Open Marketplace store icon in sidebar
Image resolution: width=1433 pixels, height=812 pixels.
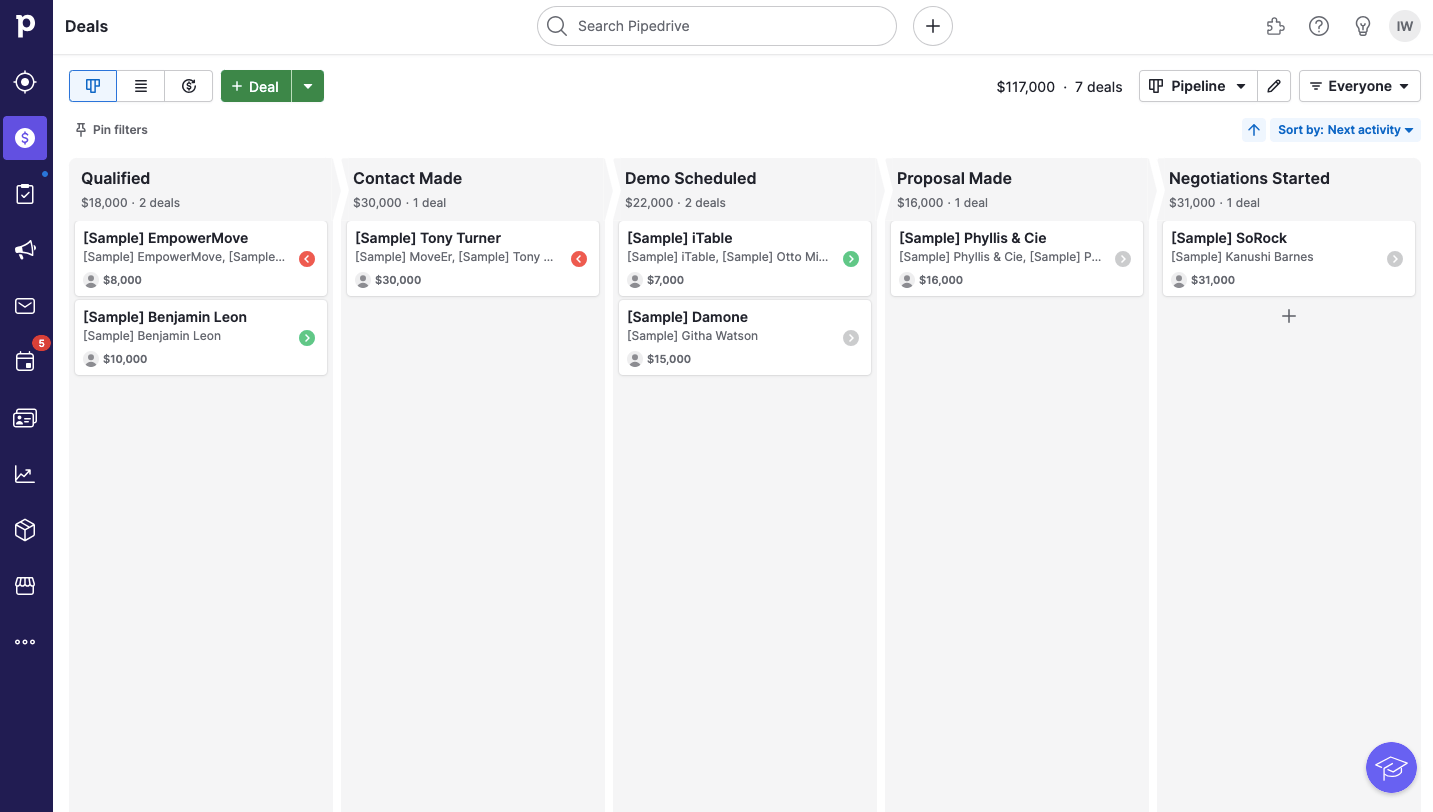[x=26, y=586]
